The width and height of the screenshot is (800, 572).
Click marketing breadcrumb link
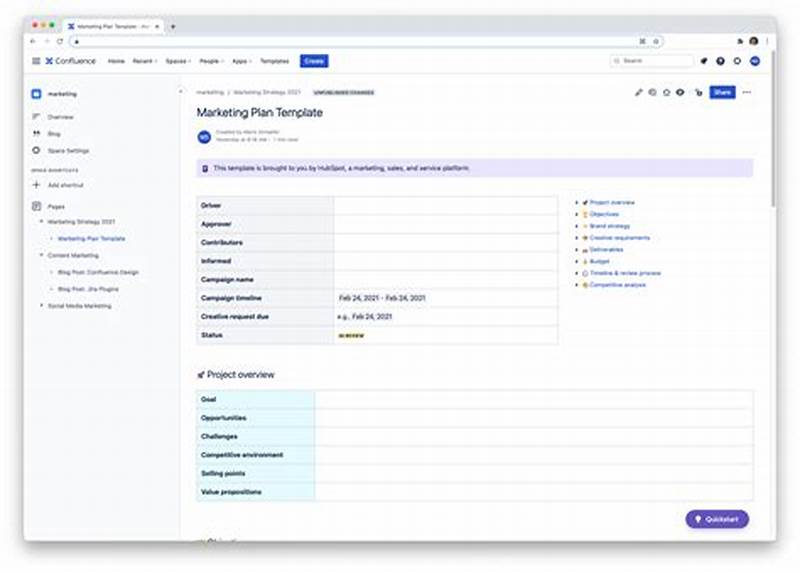click(210, 92)
